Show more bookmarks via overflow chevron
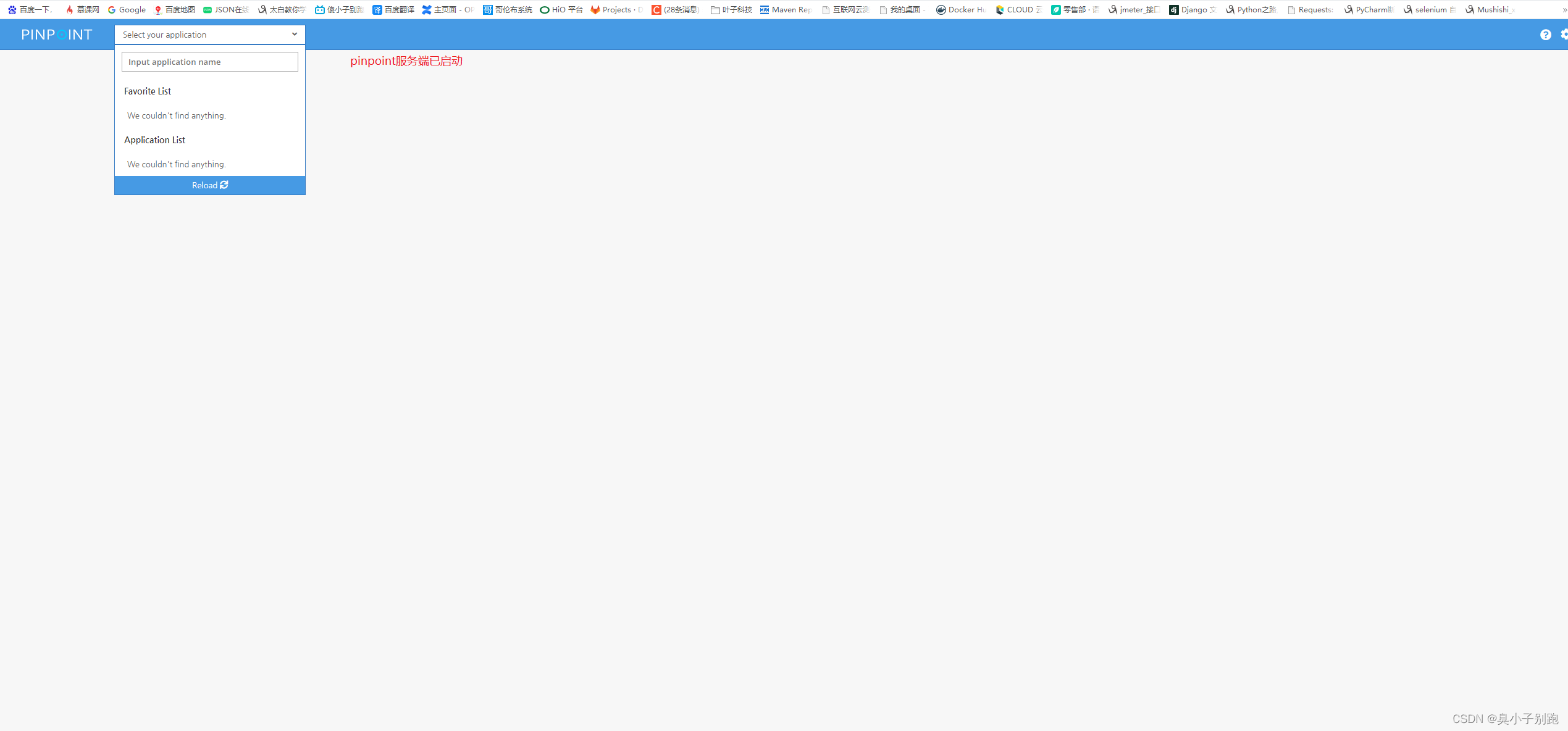This screenshot has height=731, width=1568. click(x=1564, y=9)
